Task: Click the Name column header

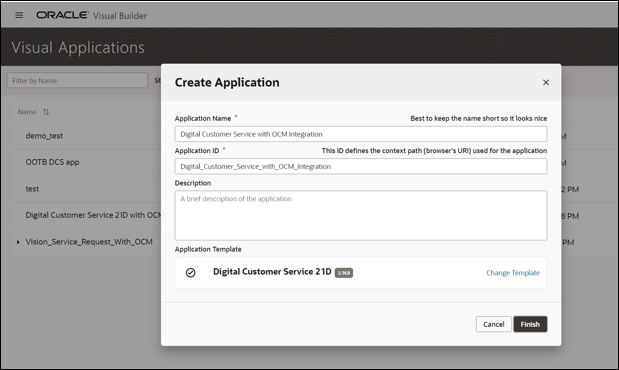Action: [27, 112]
